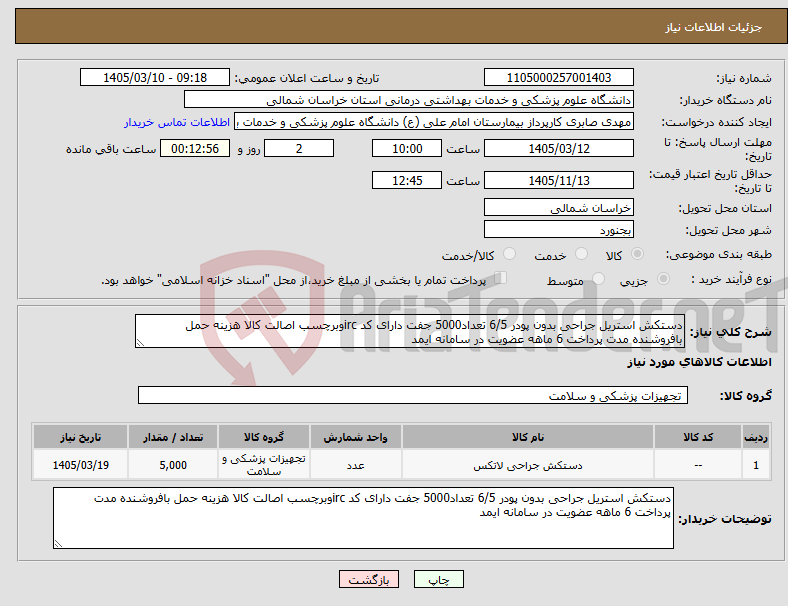Click the اطلاعات کالاهای مورد نیاز section heading
The image size is (788, 606).
click(699, 362)
